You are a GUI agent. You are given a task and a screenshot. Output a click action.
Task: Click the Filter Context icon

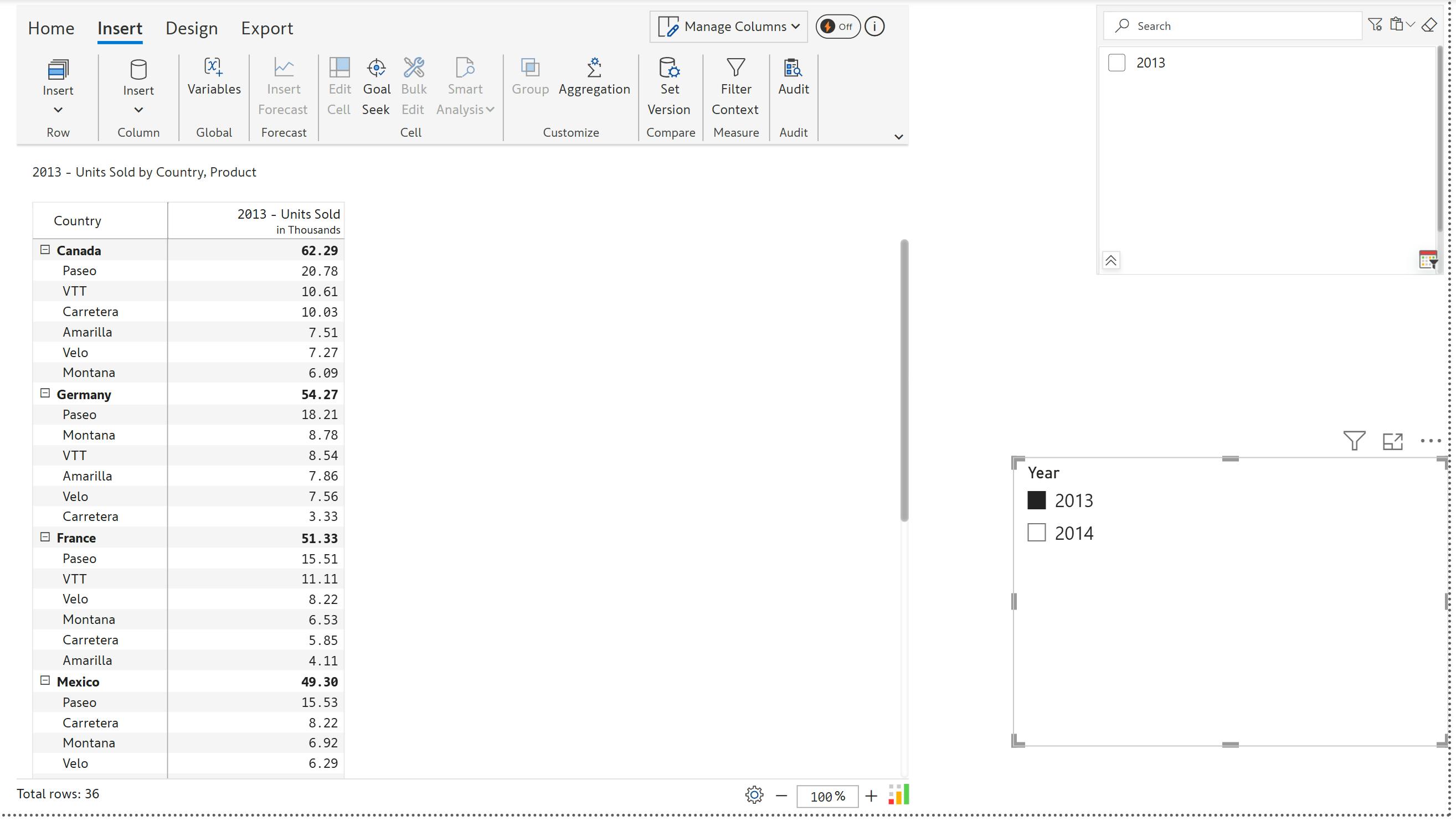coord(735,68)
